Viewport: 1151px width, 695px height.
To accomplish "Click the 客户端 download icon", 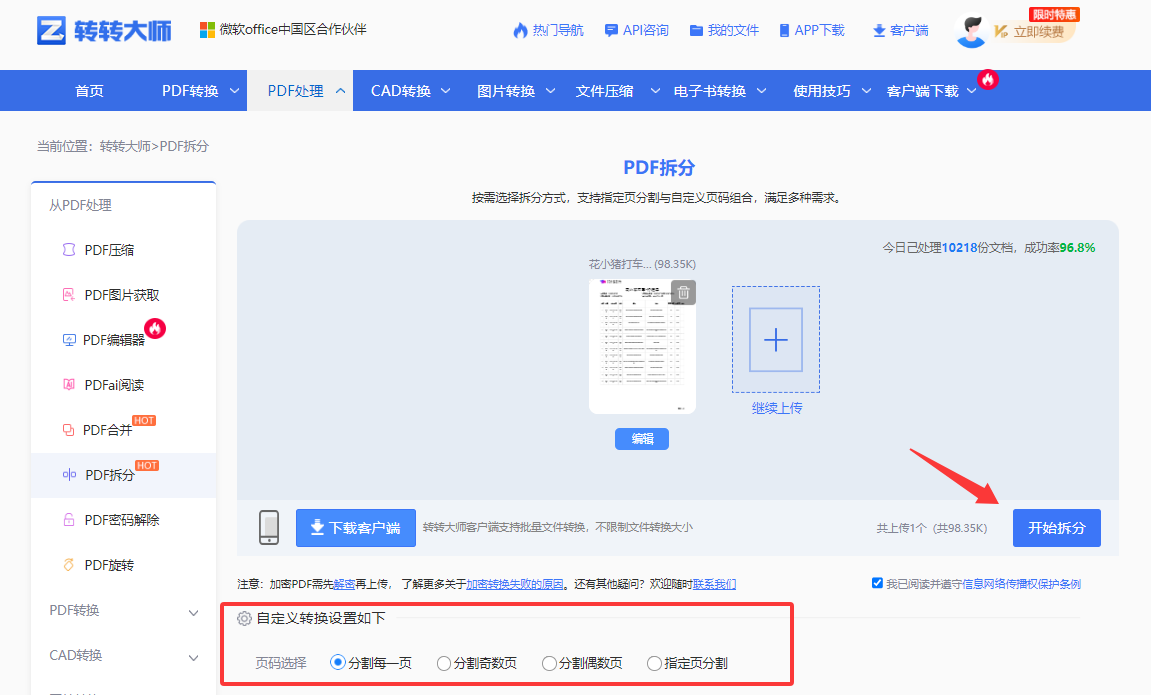I will 879,31.
